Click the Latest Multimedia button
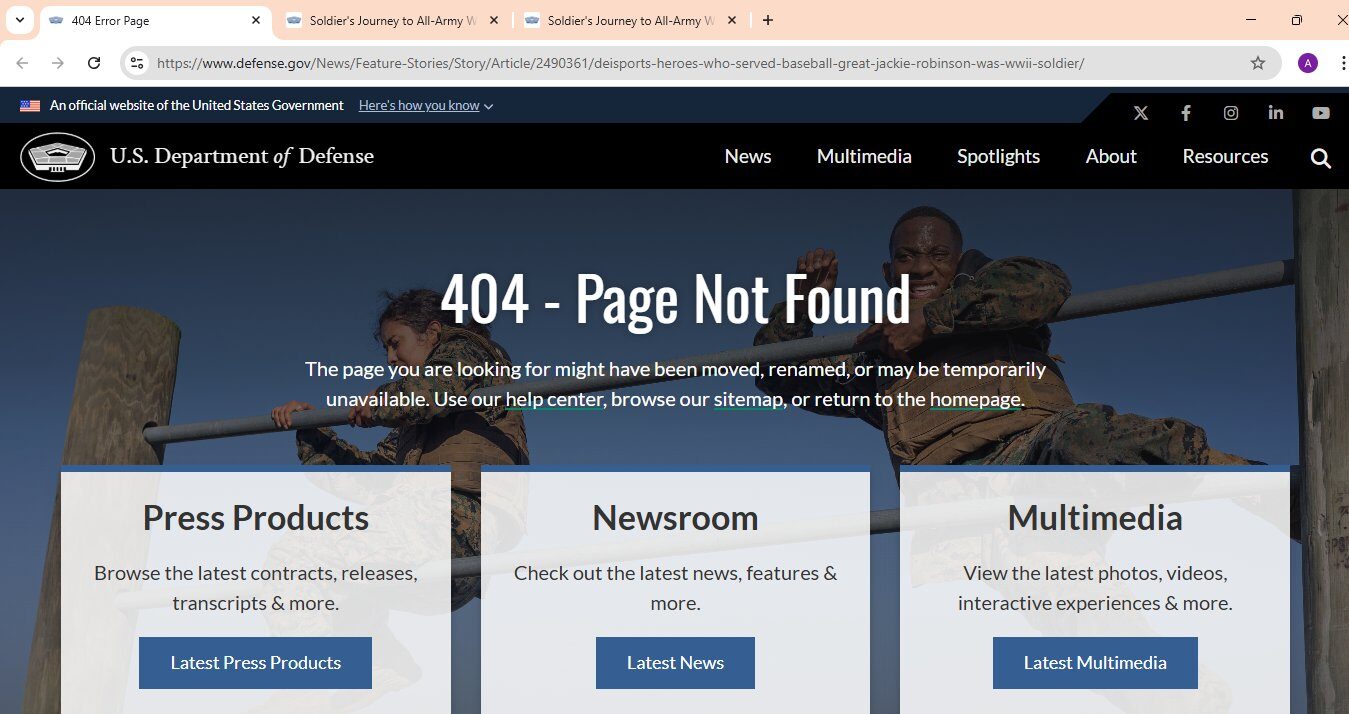 tap(1095, 663)
